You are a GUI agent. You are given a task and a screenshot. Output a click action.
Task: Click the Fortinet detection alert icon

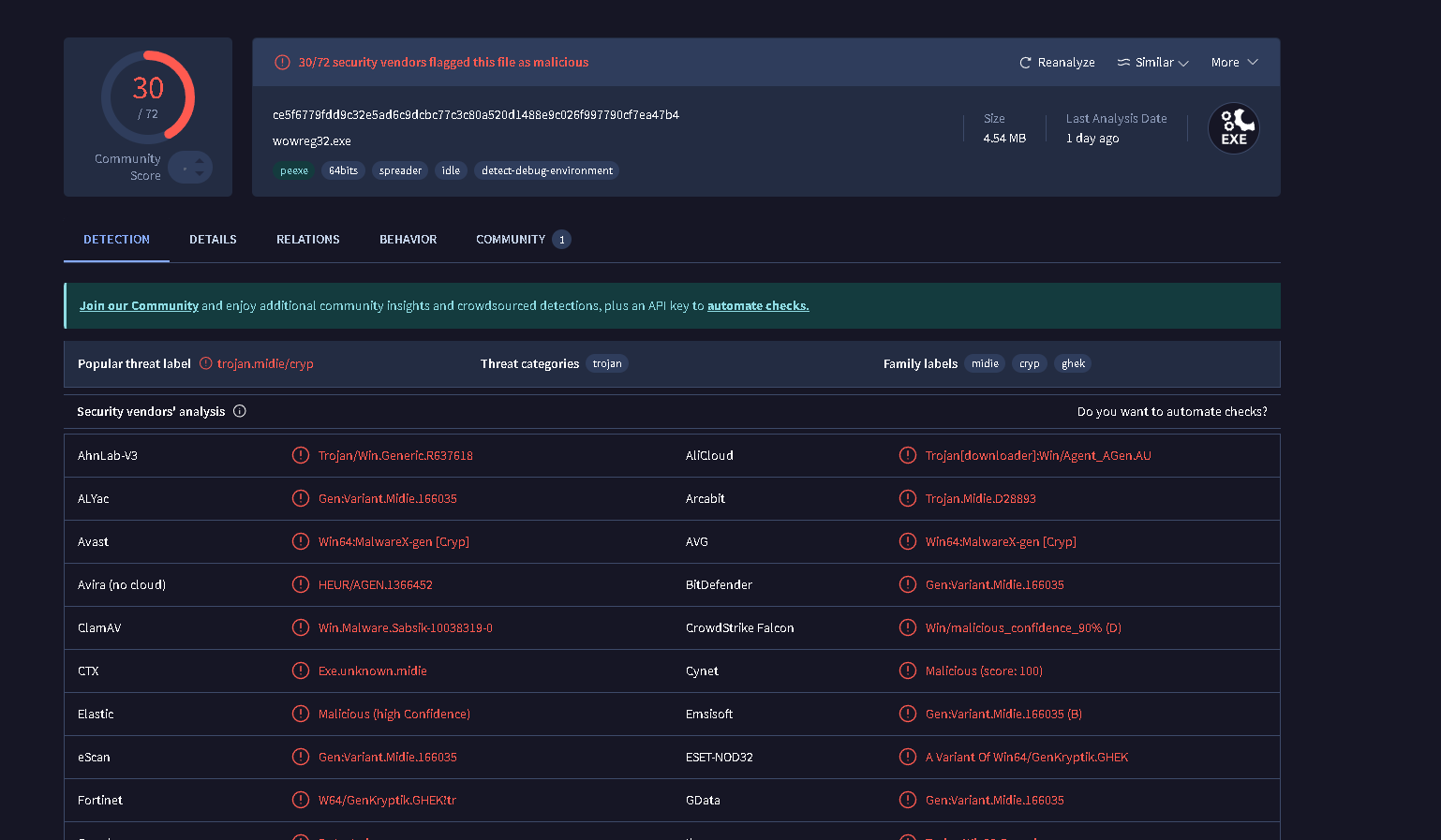pyautogui.click(x=301, y=800)
